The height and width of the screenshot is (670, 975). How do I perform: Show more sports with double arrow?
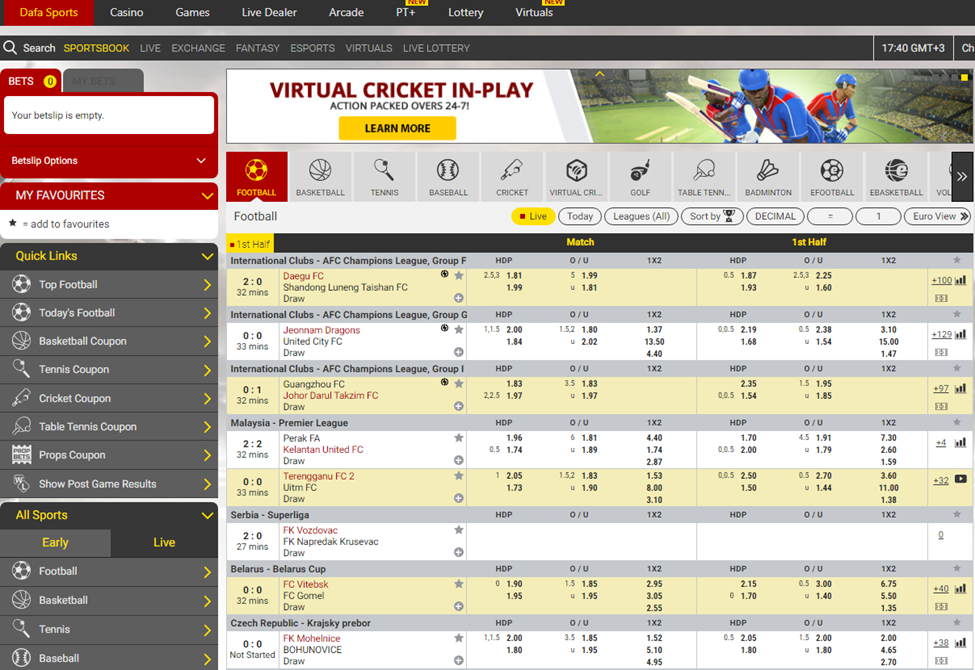(x=962, y=177)
